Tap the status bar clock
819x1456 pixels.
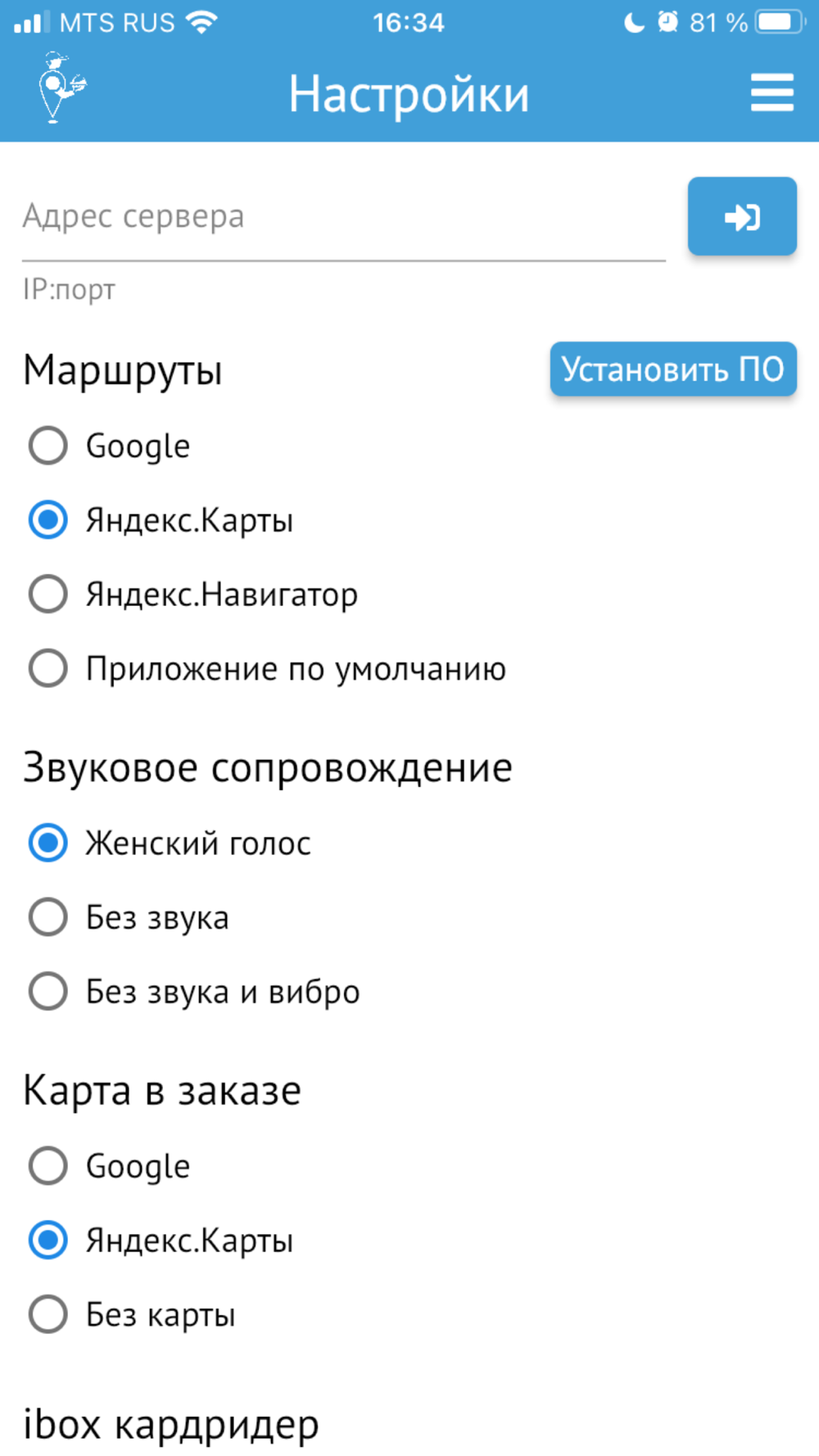pos(408,22)
